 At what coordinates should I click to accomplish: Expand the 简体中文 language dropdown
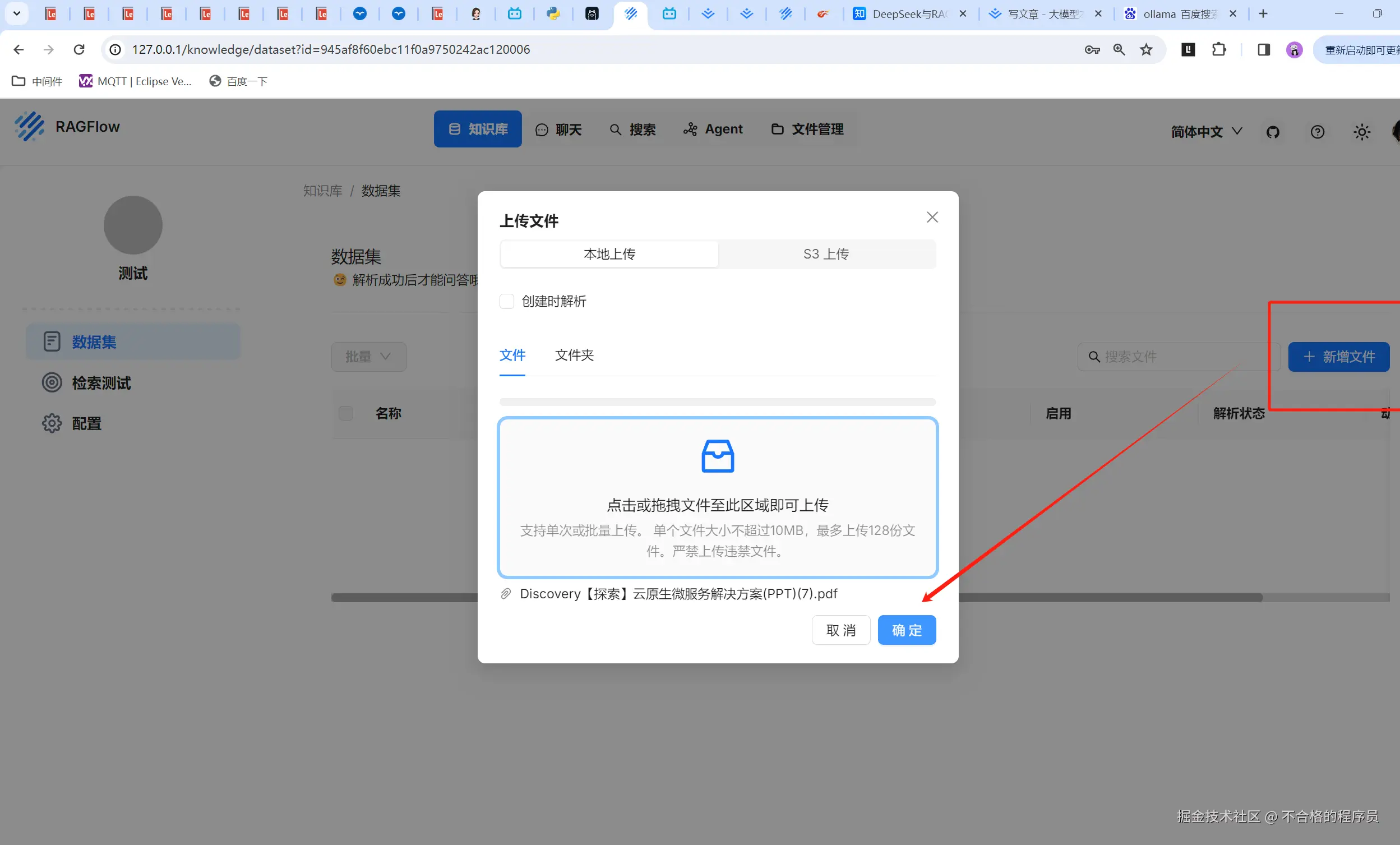tap(1205, 132)
